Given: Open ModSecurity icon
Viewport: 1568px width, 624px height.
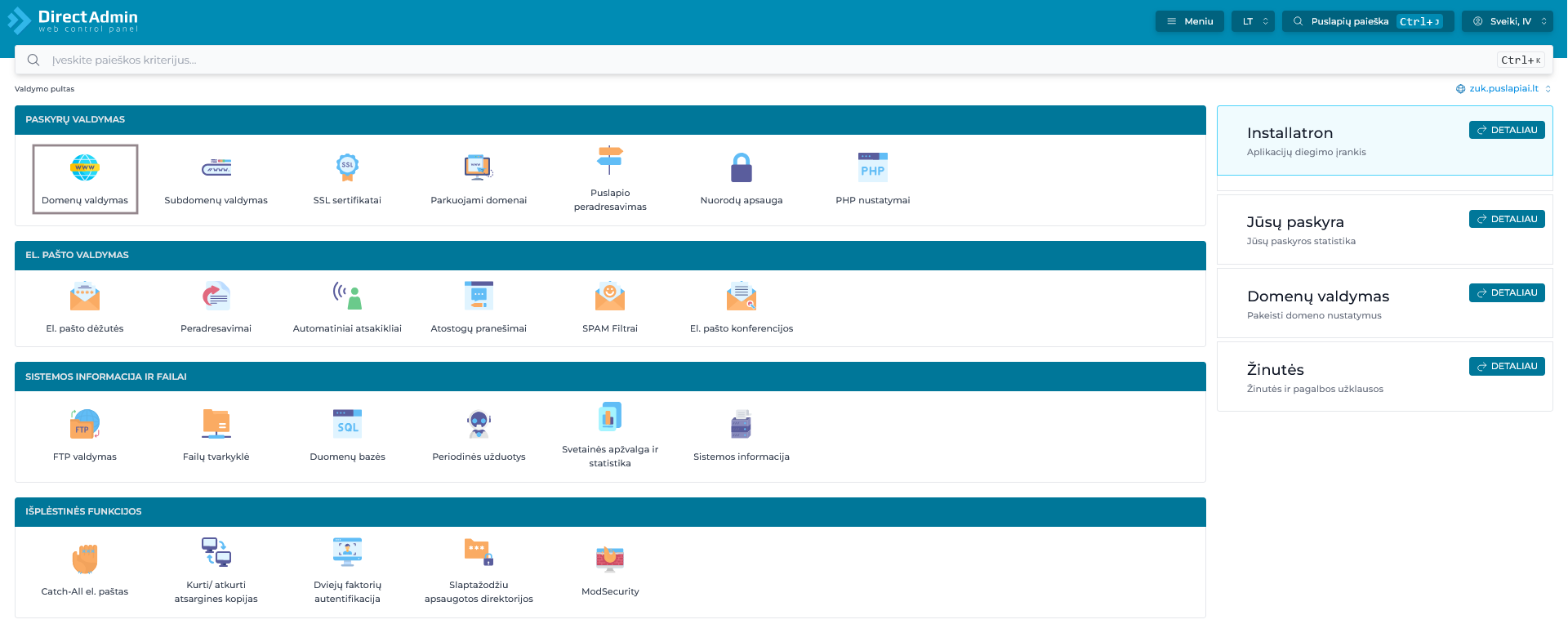Looking at the screenshot, I should (609, 559).
